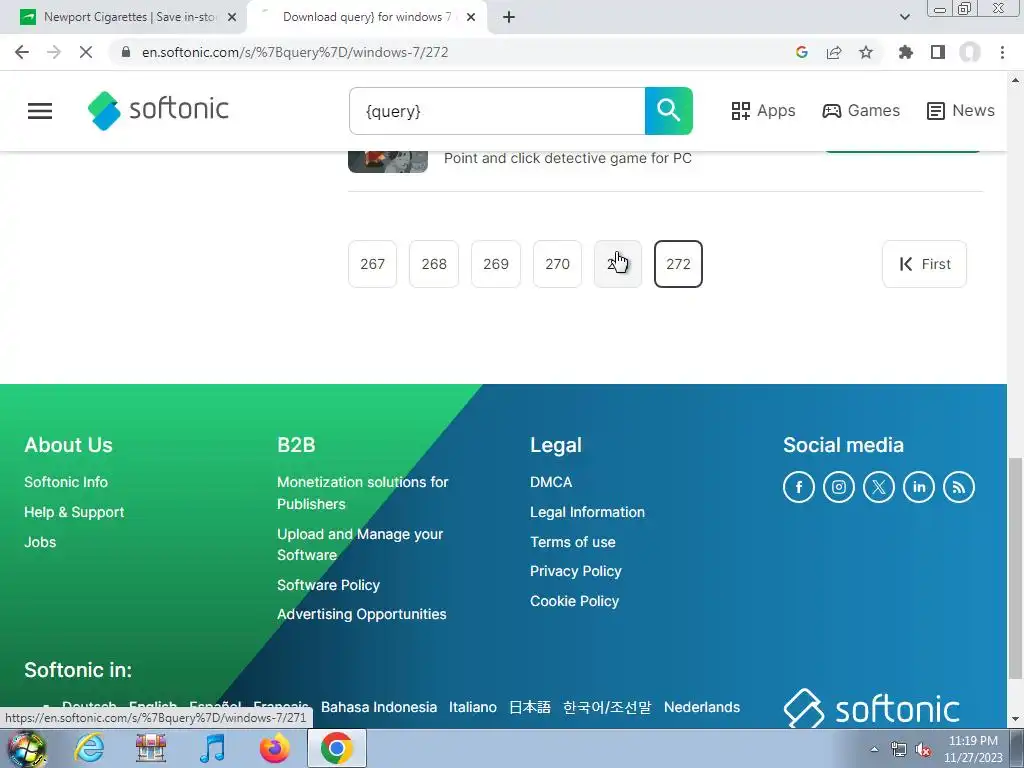Viewport: 1024px width, 768px height.
Task: Go to results page 269
Action: point(496,264)
